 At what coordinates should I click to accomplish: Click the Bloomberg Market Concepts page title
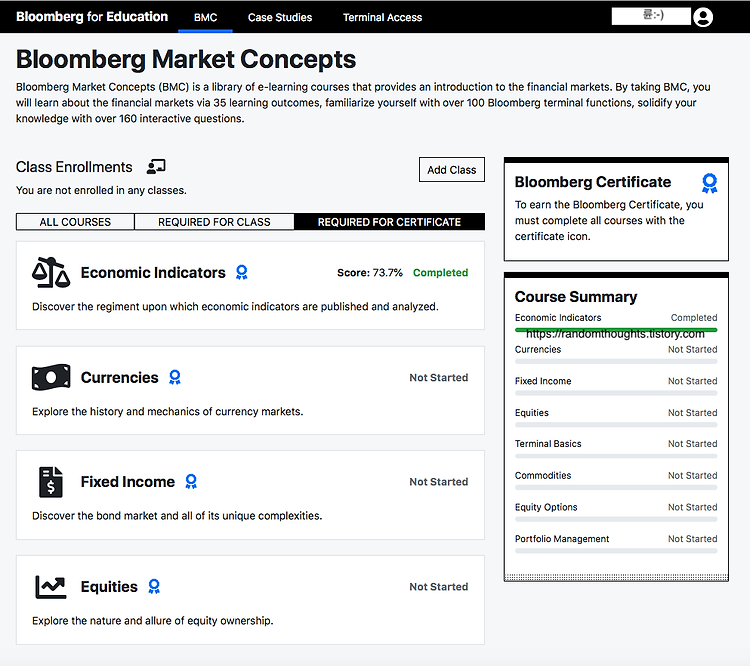186,59
